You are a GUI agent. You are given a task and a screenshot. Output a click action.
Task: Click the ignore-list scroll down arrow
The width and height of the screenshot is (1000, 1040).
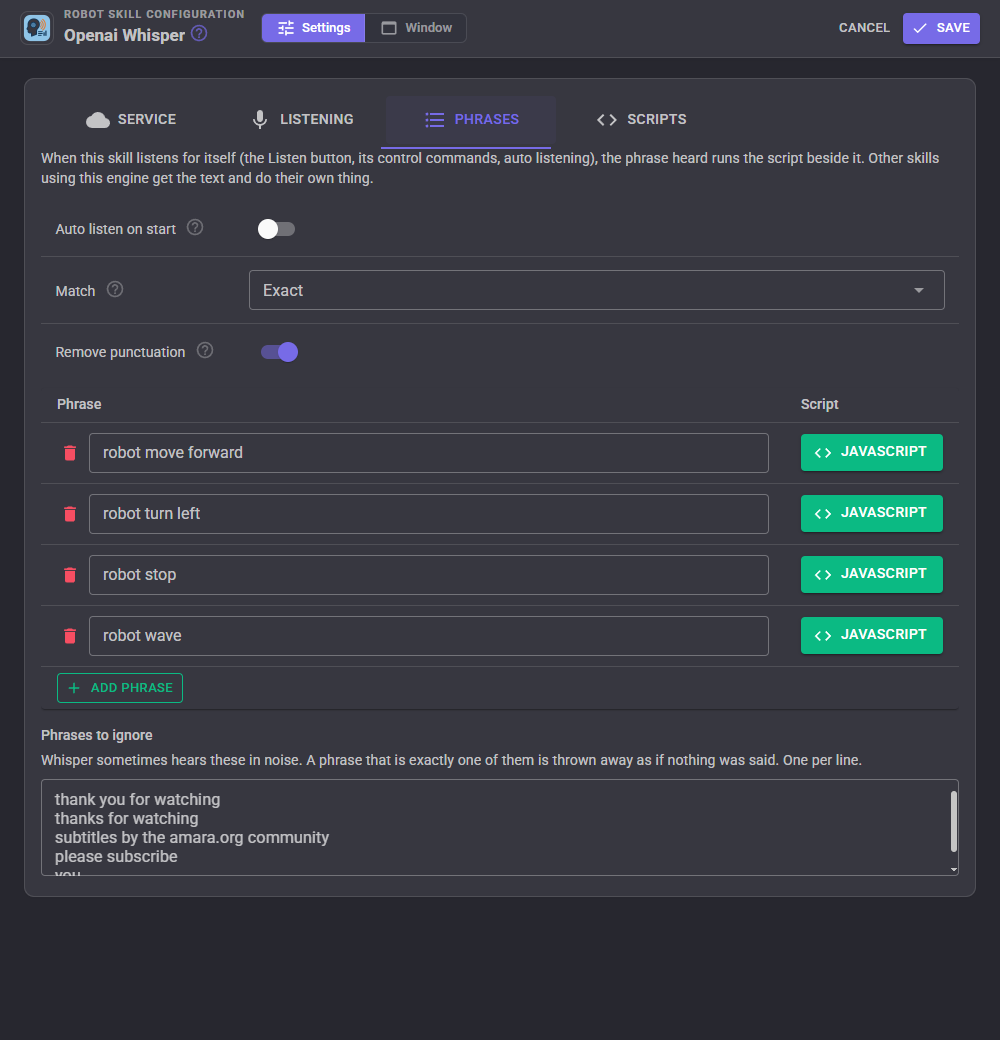click(954, 870)
